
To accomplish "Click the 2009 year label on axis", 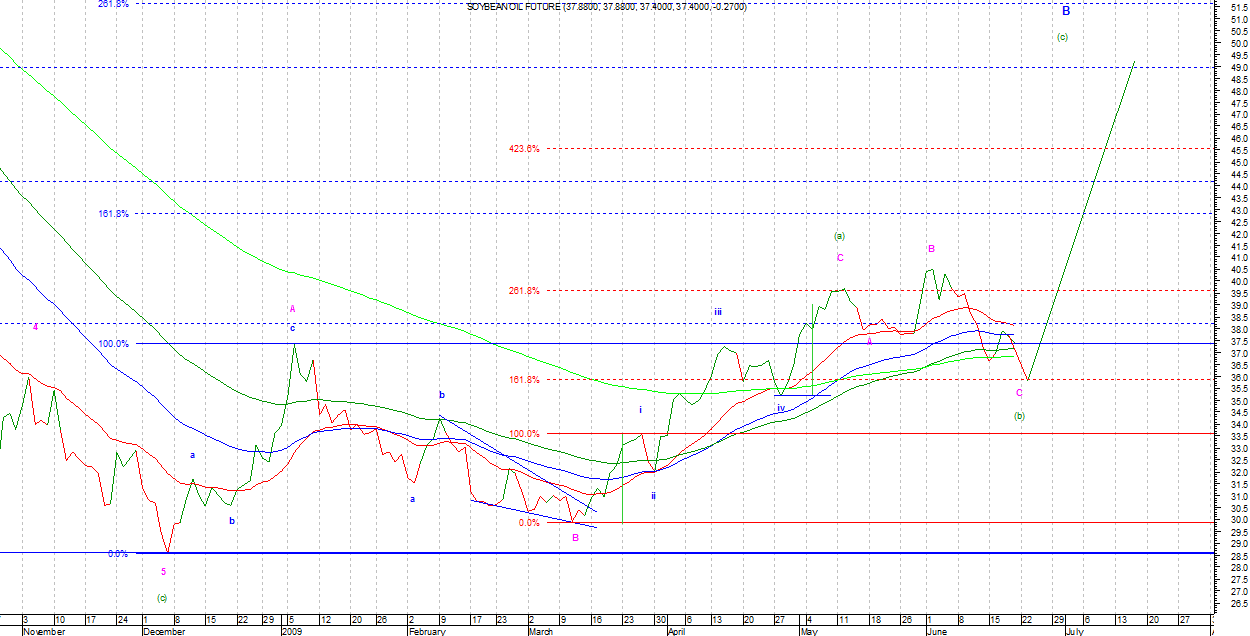I will [291, 632].
